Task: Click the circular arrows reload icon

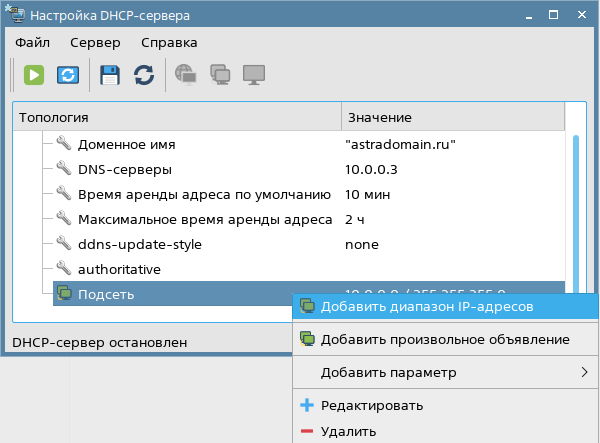Action: coord(144,75)
